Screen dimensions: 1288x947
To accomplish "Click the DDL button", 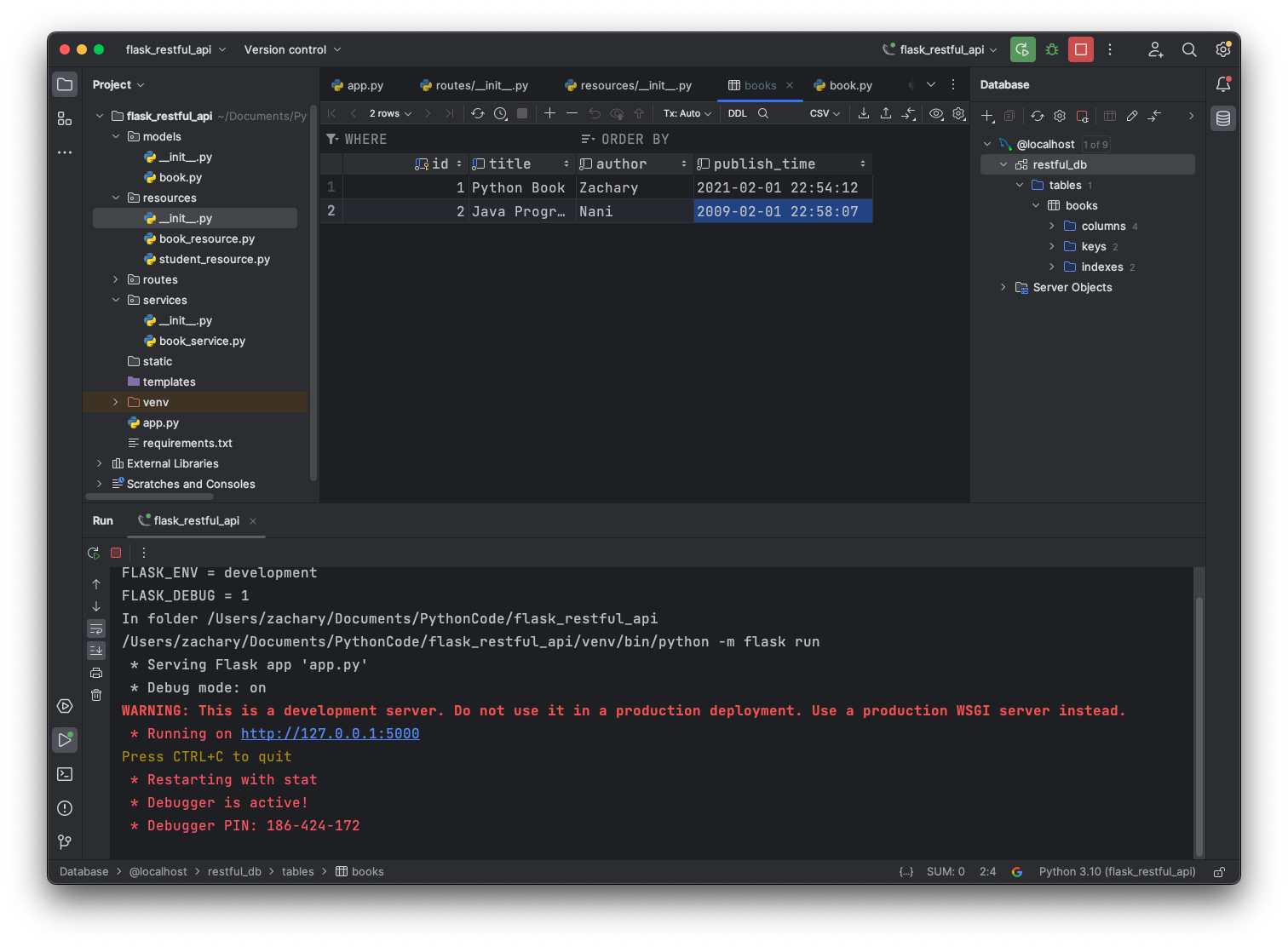I will 737,113.
